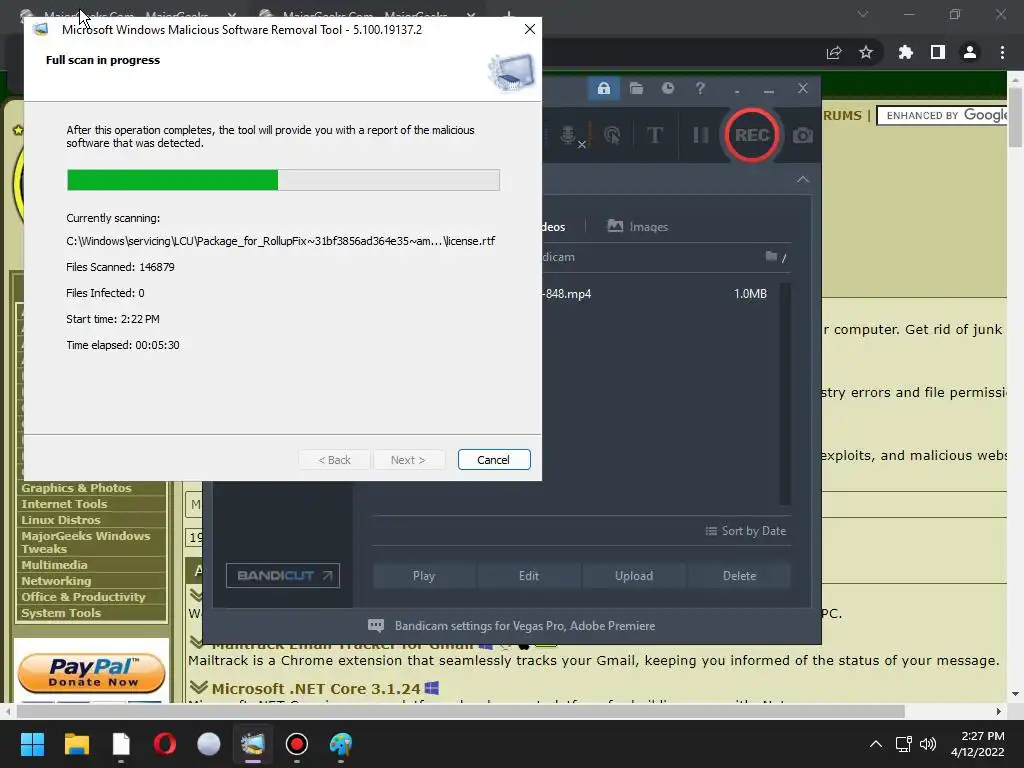Open tab search dropdown chevron in browser
Screen dimensions: 1024x768
[863, 14]
